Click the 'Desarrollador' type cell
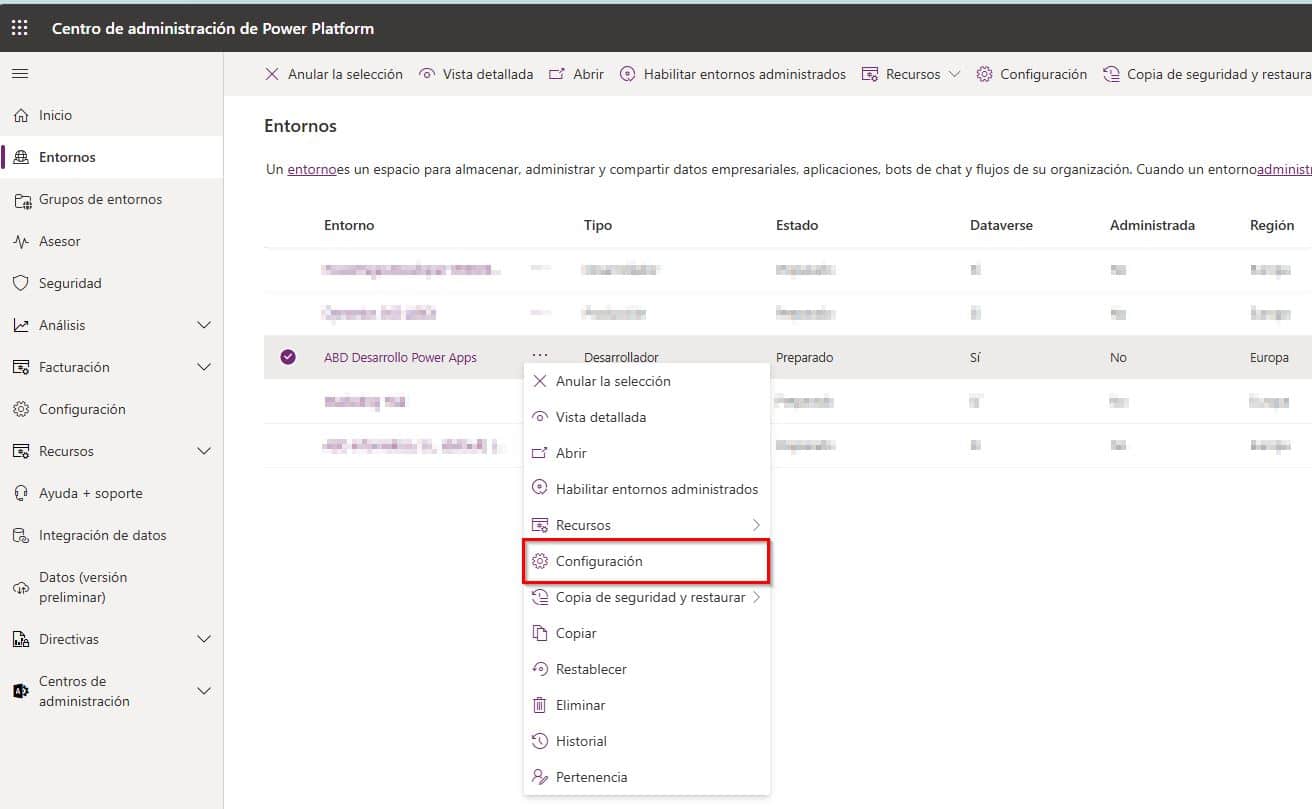1312x809 pixels. [621, 357]
